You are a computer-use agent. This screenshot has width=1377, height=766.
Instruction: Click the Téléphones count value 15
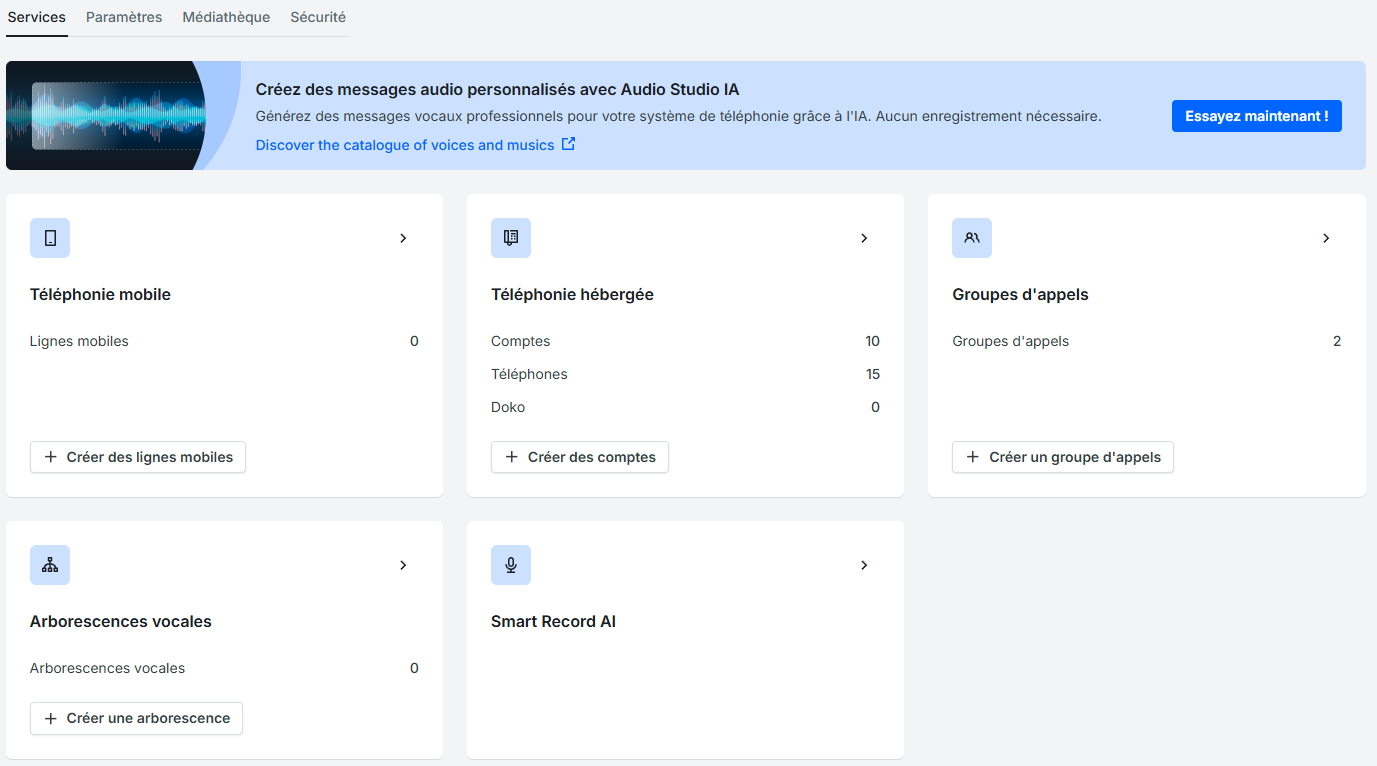click(872, 374)
